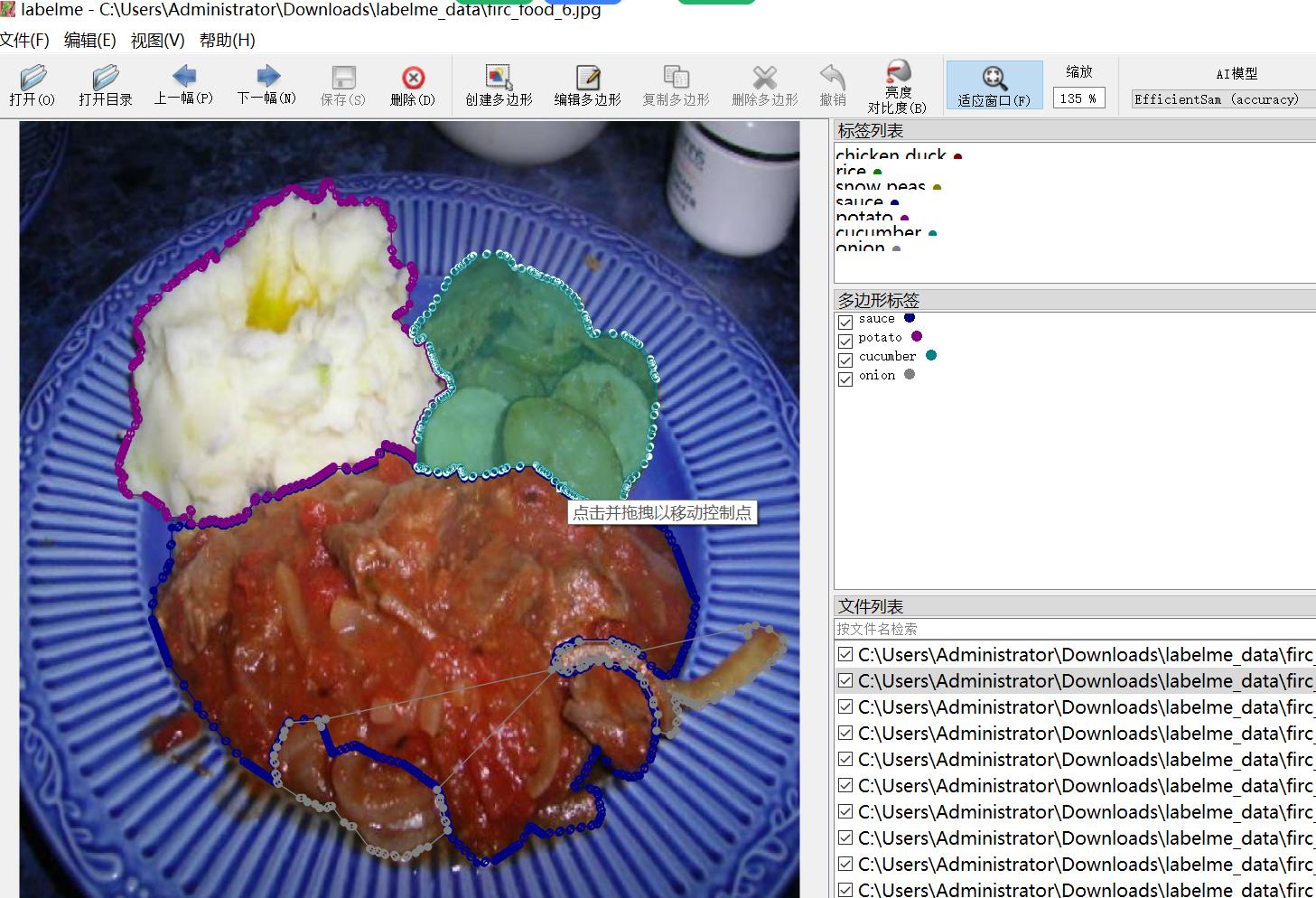Open Brightness Contrast (亮度对比度) dialog
Image resolution: width=1316 pixels, height=898 pixels.
(897, 87)
